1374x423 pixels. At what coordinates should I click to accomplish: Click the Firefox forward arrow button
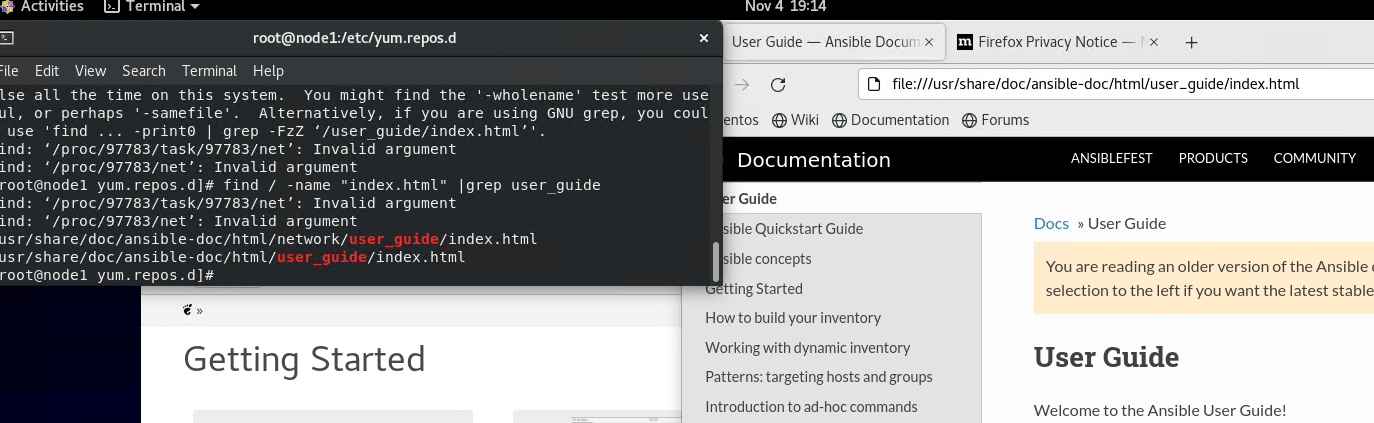(742, 84)
